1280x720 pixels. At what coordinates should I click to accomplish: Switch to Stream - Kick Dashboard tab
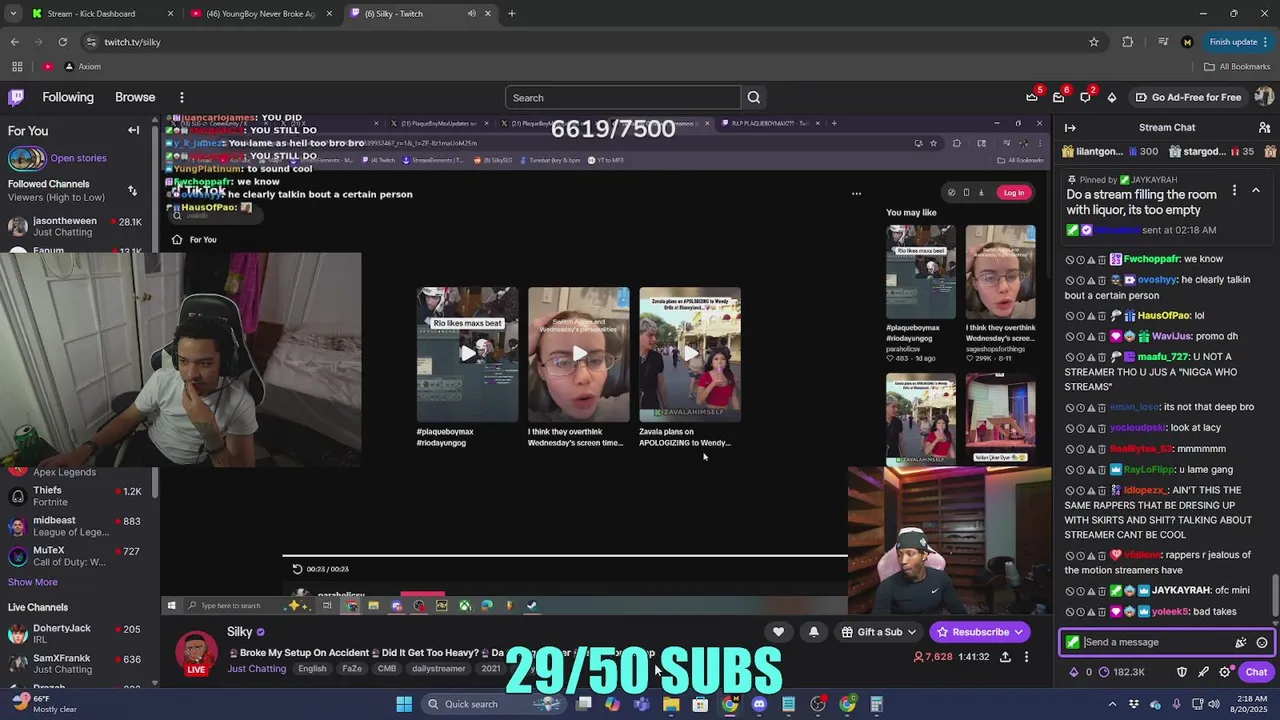pos(102,13)
